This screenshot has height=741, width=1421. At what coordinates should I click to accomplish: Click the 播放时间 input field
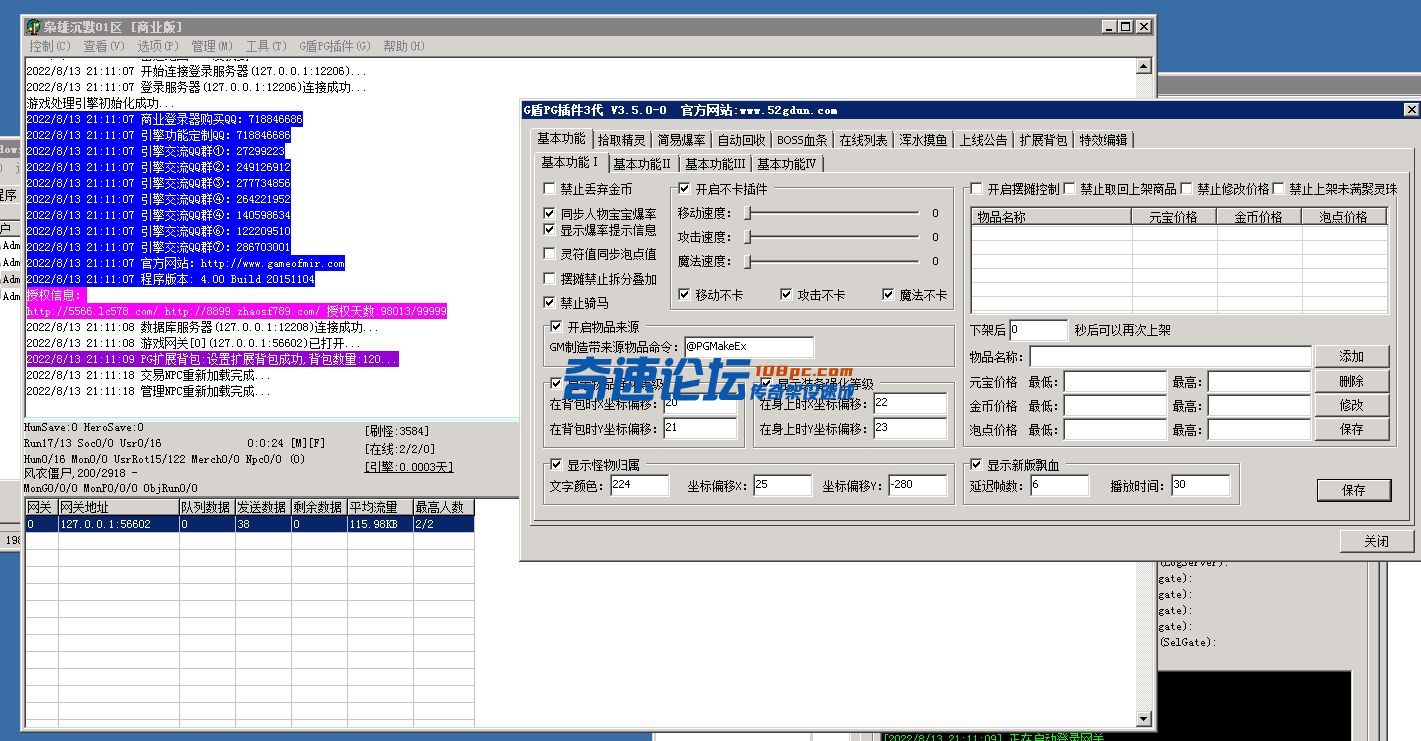point(1200,486)
